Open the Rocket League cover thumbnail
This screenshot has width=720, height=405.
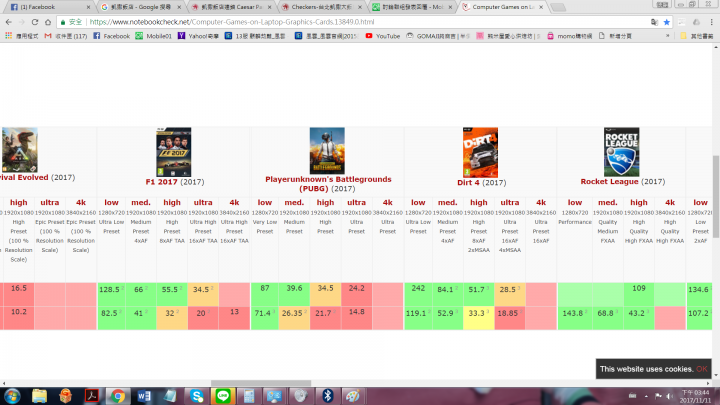coord(621,152)
